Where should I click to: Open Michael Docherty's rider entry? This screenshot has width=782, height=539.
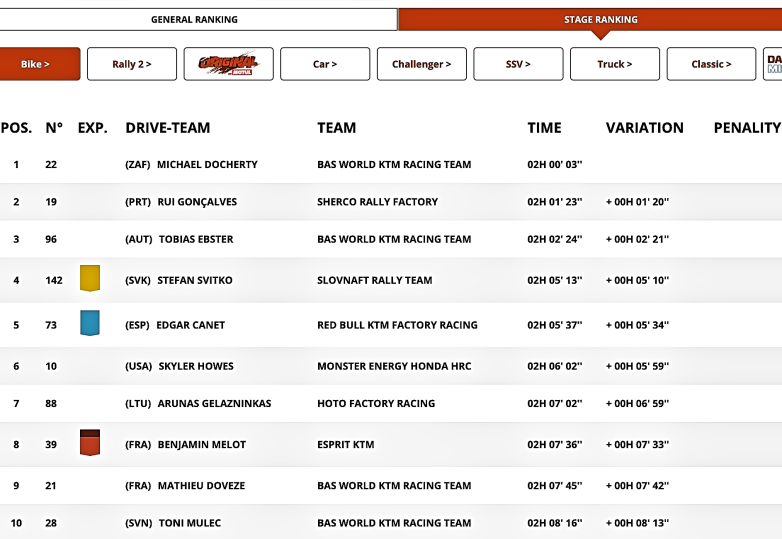tap(207, 164)
